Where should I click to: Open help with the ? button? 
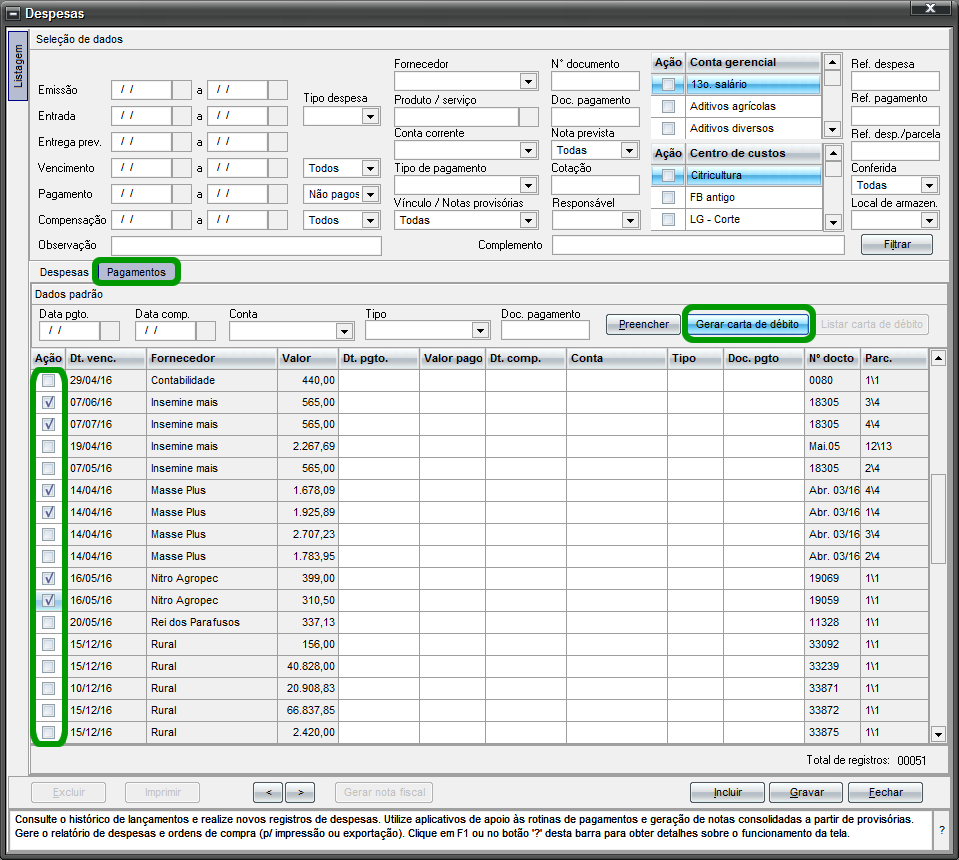coord(942,830)
